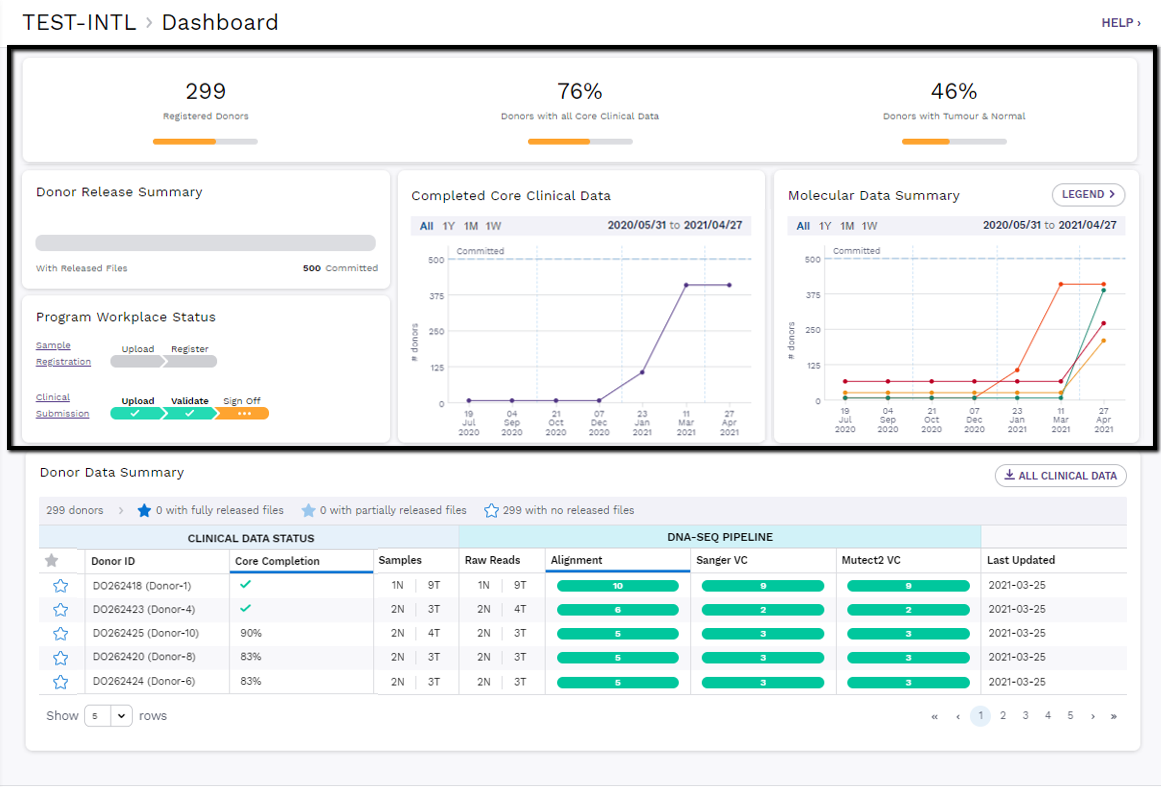
Task: Open the Sample Registration link
Action: (62, 354)
